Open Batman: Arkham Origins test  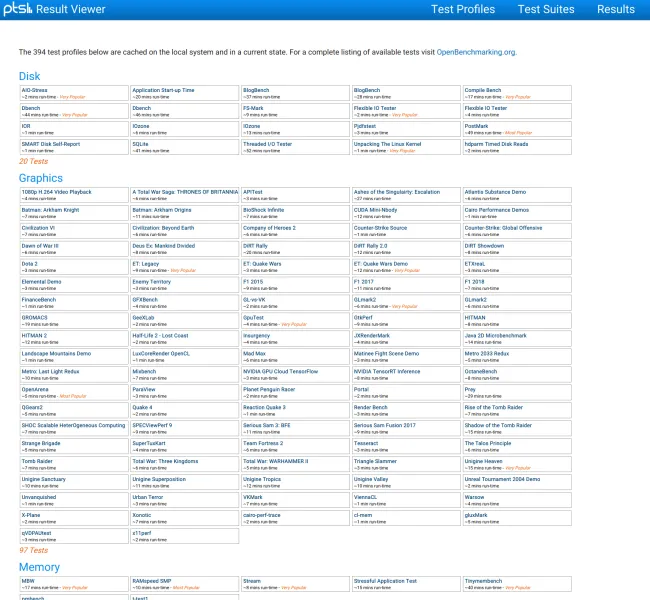tap(184, 213)
